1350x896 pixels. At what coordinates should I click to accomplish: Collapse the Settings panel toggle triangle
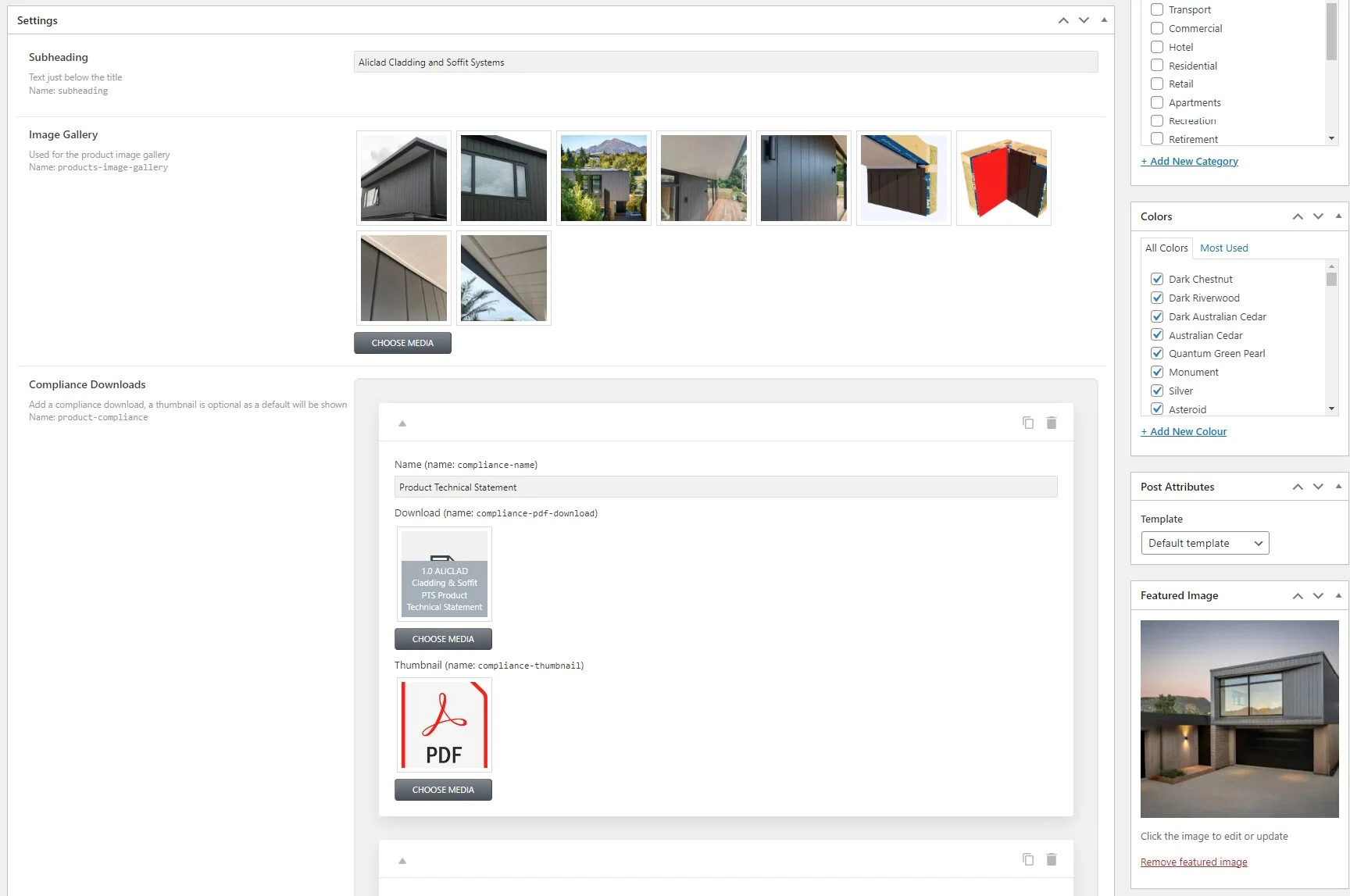tap(1104, 20)
